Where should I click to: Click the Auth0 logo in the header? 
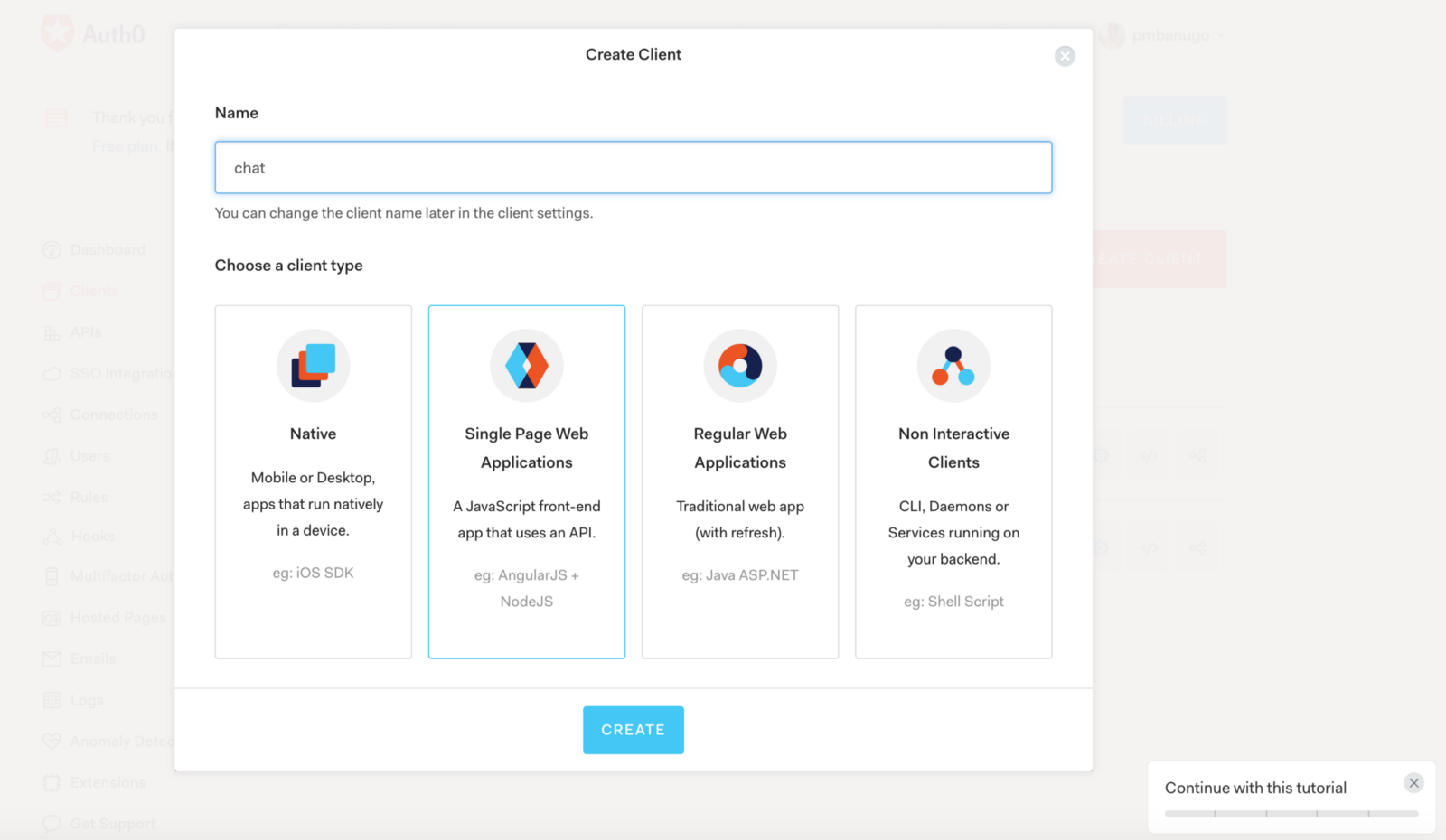pyautogui.click(x=93, y=34)
